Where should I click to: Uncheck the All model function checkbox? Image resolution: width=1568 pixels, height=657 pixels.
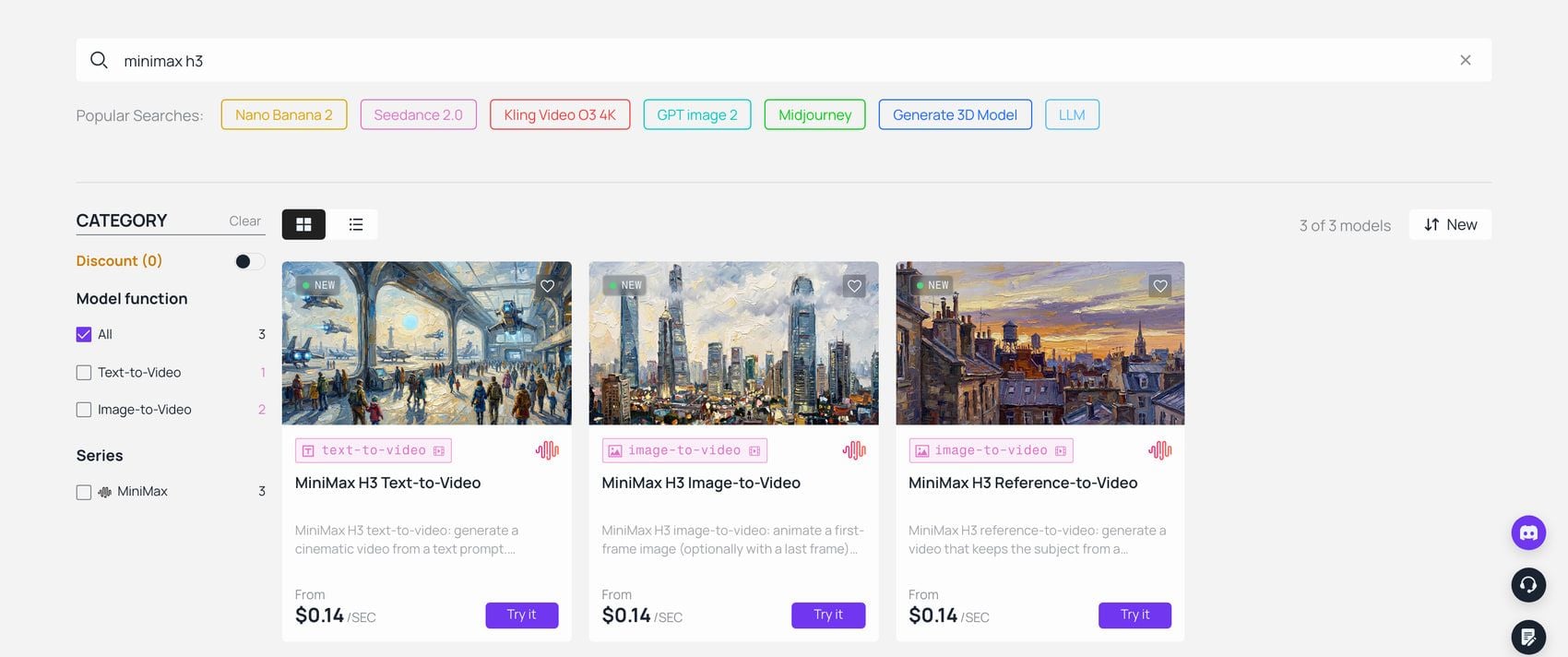(x=84, y=334)
